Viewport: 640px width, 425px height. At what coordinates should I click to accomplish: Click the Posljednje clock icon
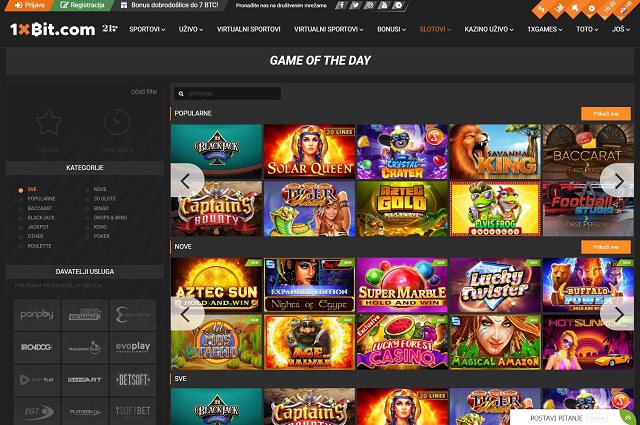pyautogui.click(x=118, y=122)
